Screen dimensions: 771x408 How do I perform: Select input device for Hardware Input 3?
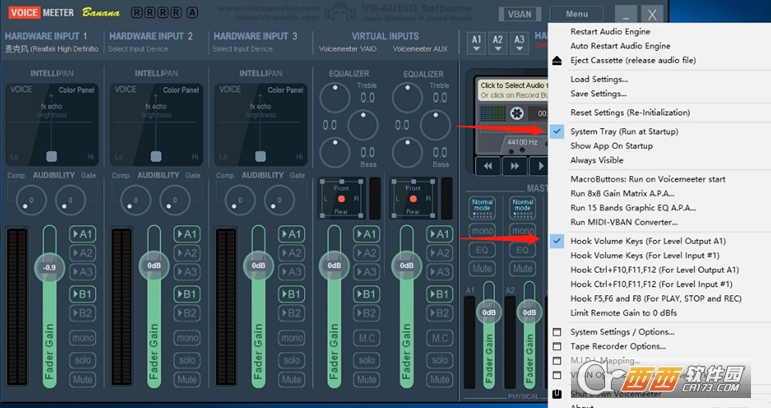point(242,49)
